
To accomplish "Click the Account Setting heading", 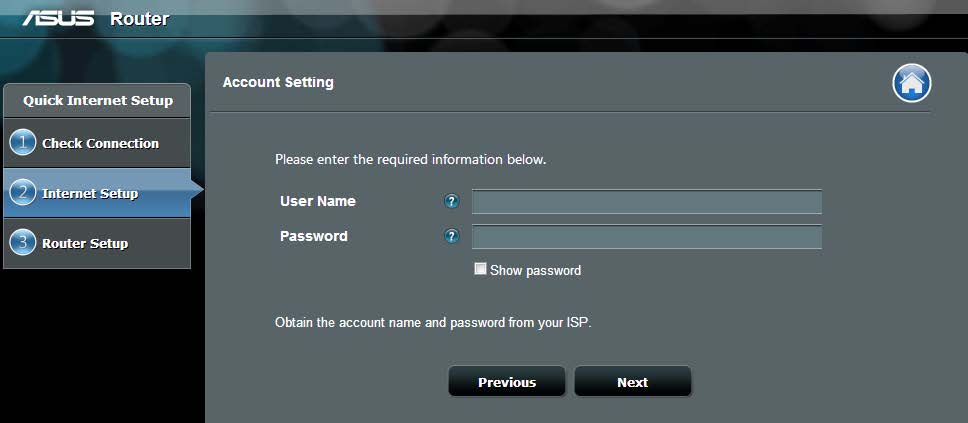I will pos(278,82).
